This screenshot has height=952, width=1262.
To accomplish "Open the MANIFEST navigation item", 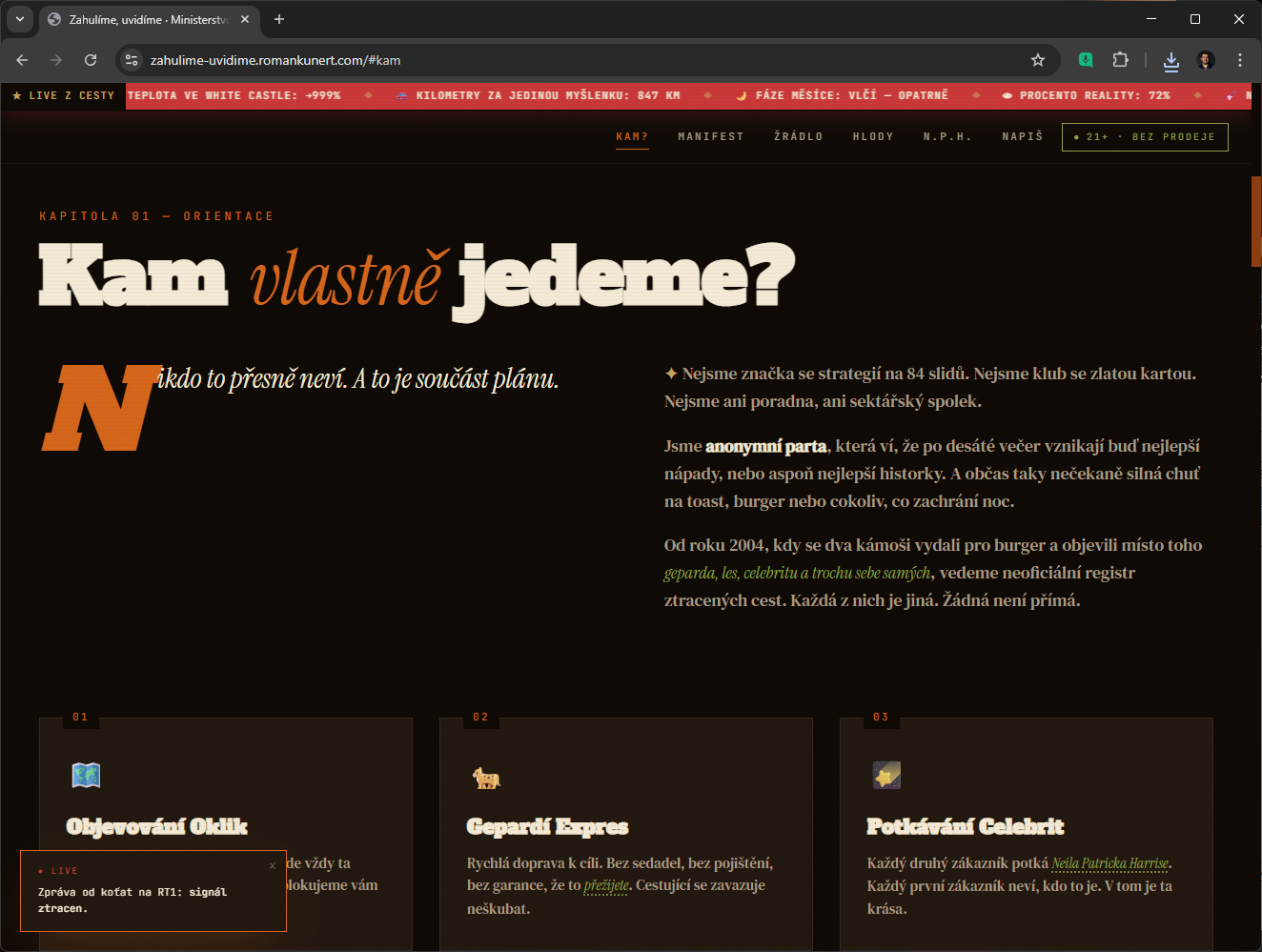I will pyautogui.click(x=710, y=137).
